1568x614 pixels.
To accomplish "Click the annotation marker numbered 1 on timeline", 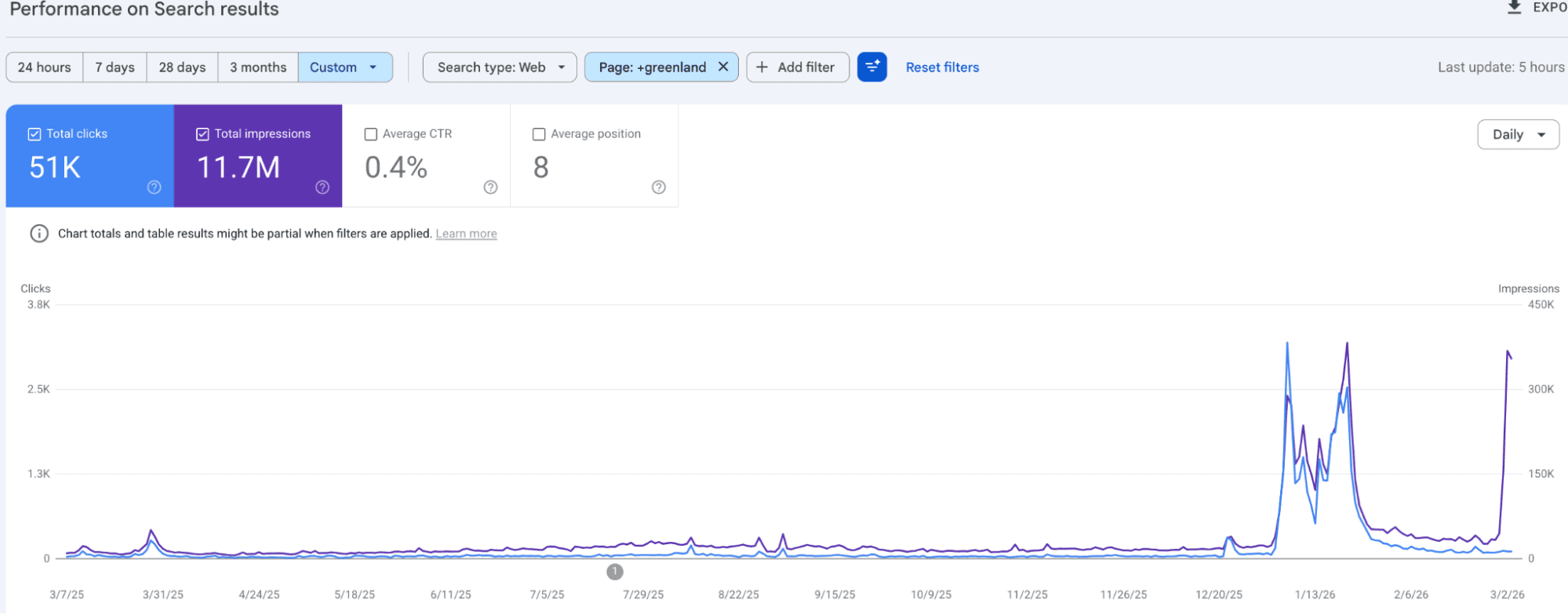I will coord(615,572).
